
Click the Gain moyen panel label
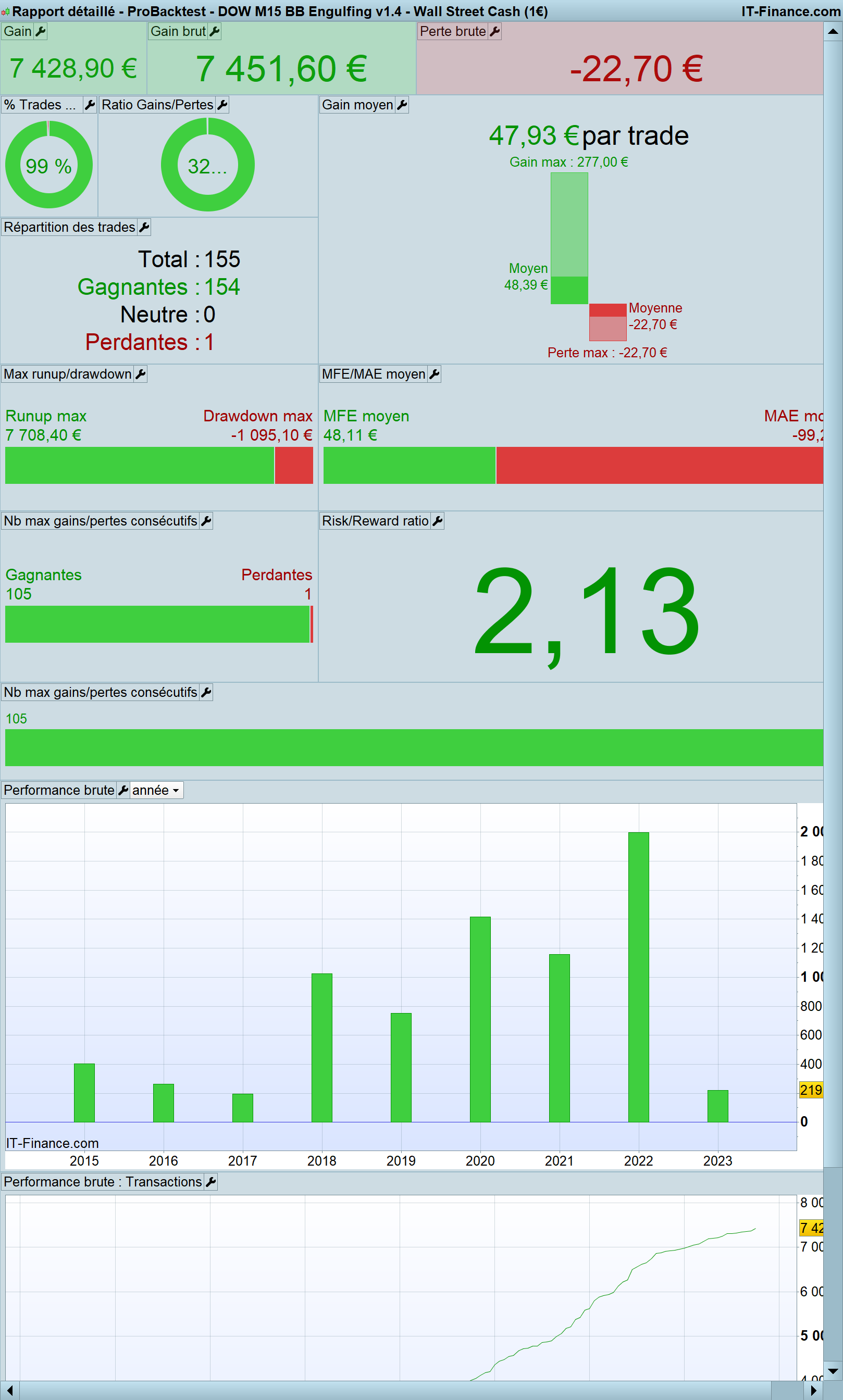click(357, 105)
